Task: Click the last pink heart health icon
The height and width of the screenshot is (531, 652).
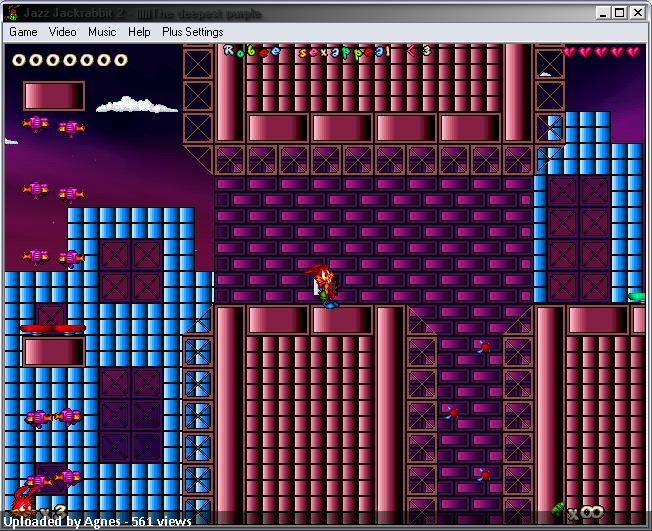Action: pyautogui.click(x=633, y=52)
